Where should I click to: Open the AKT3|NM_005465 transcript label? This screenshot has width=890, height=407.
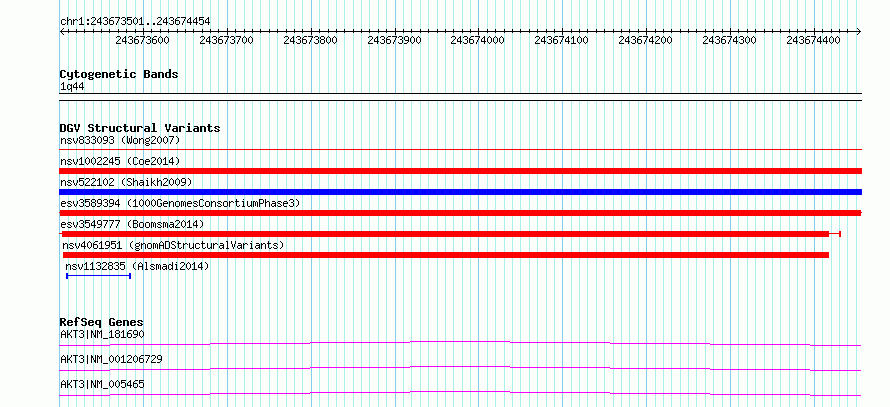tap(102, 384)
